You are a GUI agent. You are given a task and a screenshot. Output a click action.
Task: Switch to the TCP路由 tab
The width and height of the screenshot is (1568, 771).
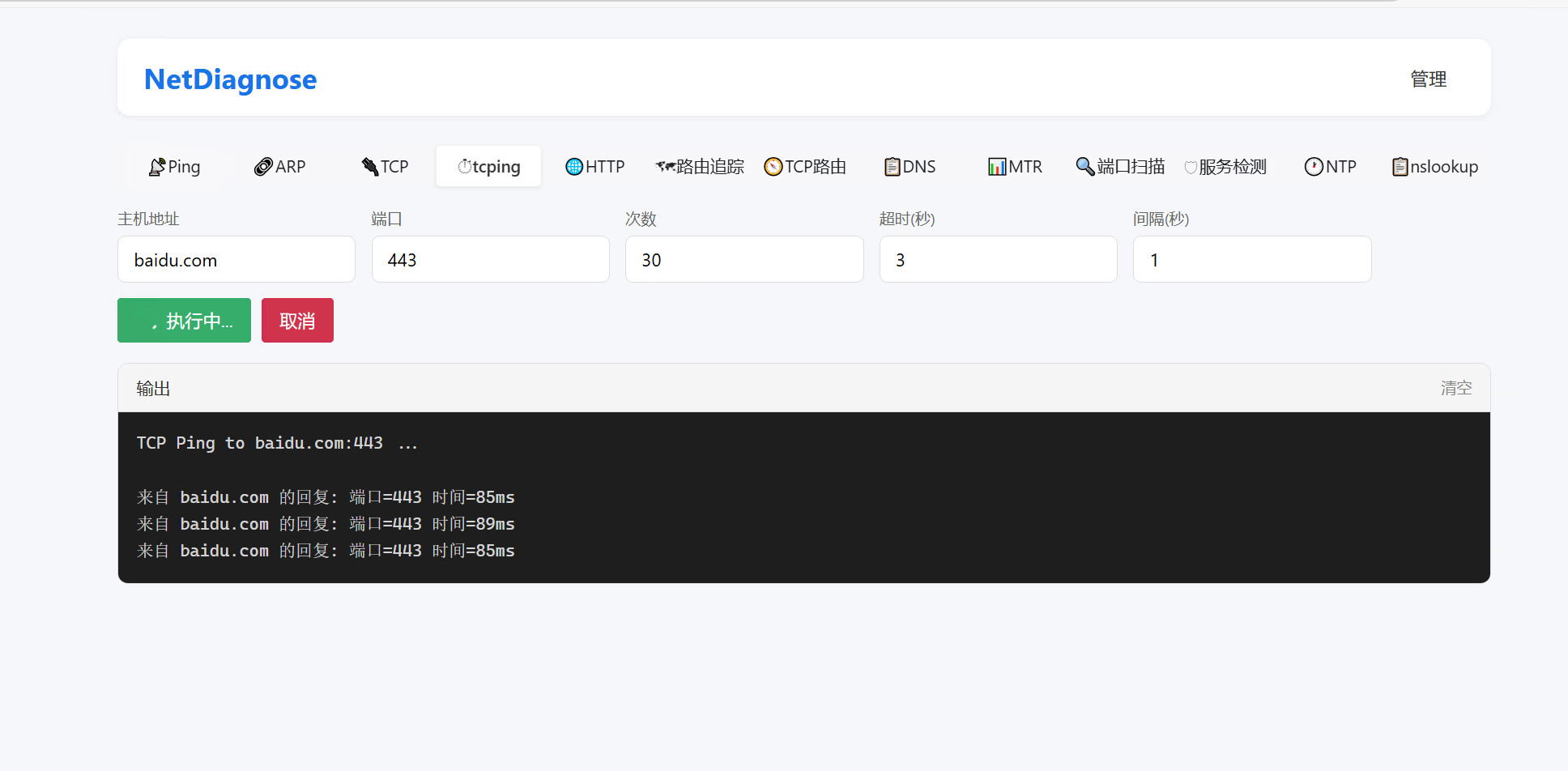pyautogui.click(x=805, y=167)
